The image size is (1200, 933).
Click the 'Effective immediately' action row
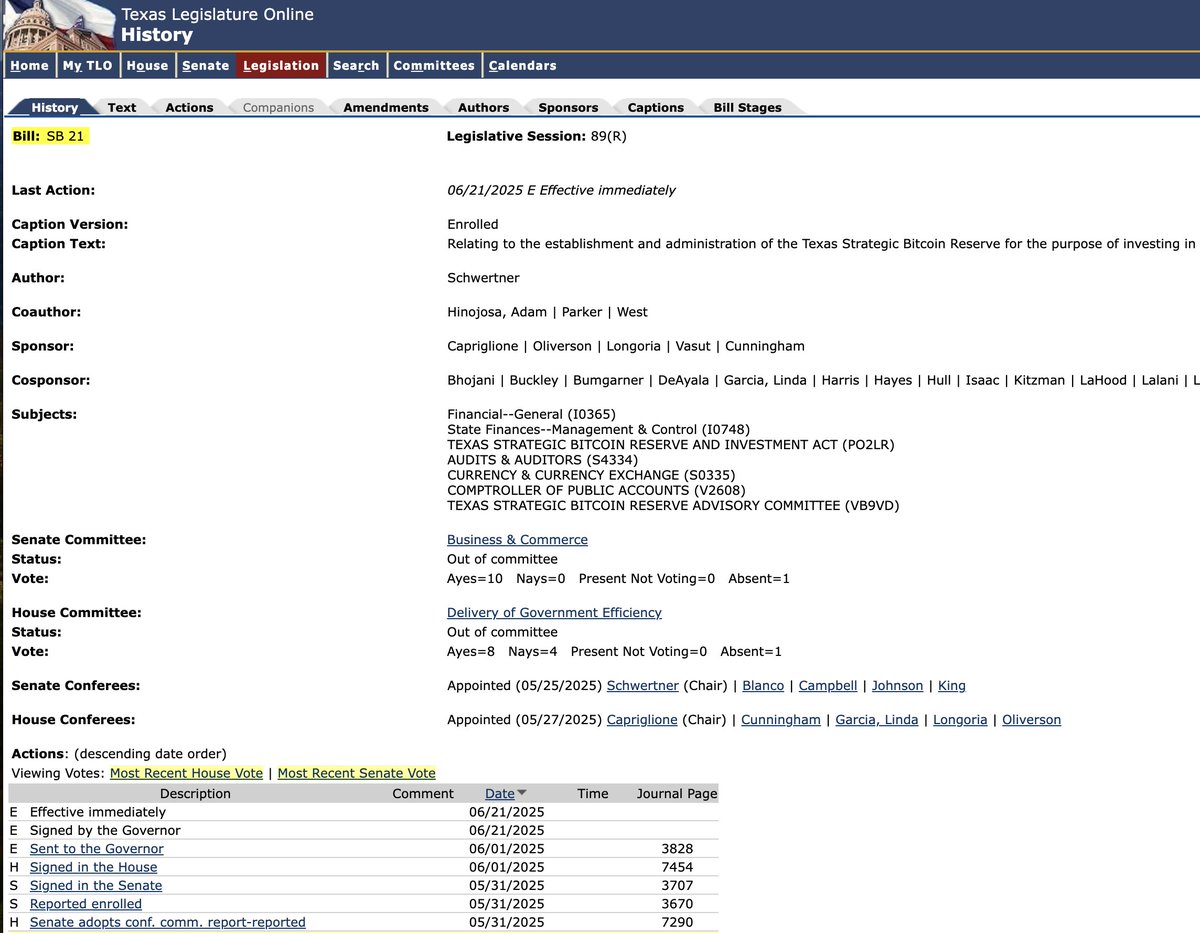pyautogui.click(x=363, y=813)
